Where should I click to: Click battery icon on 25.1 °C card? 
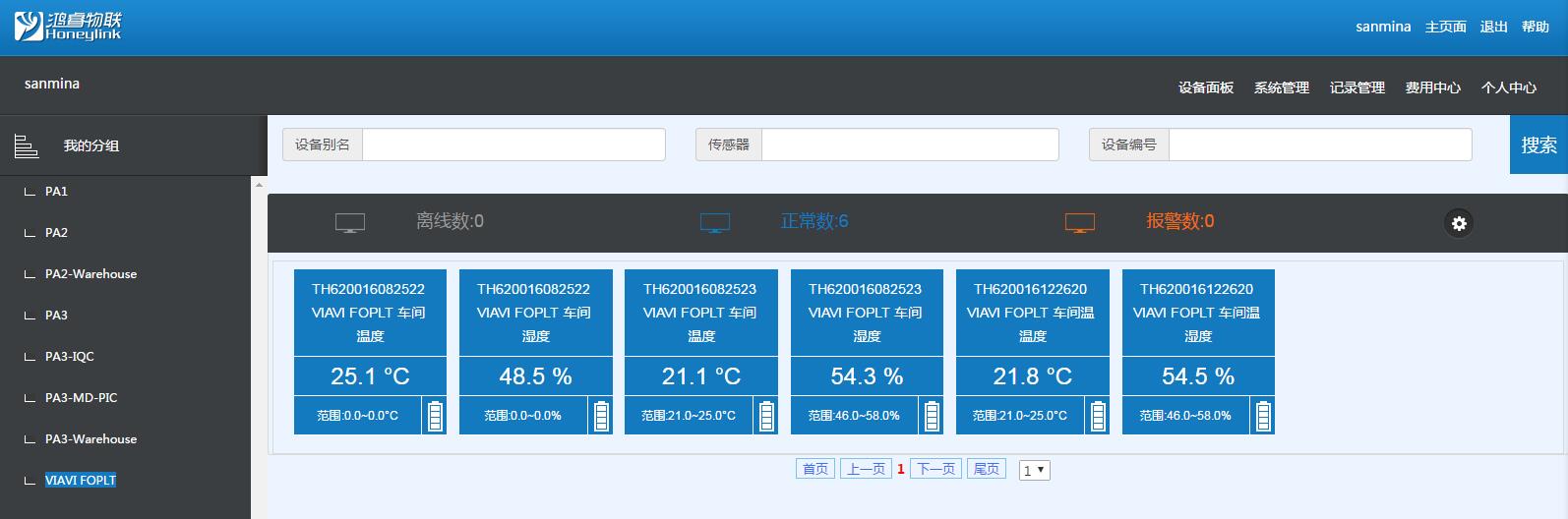(435, 416)
